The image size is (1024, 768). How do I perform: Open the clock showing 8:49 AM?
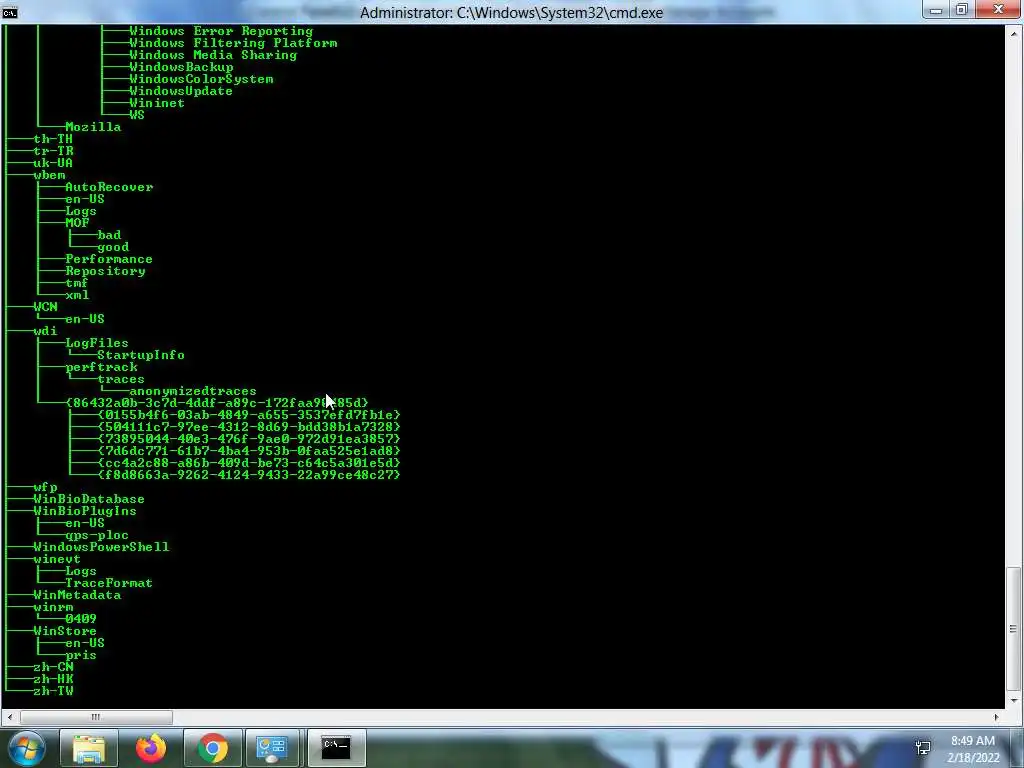pyautogui.click(x=973, y=749)
